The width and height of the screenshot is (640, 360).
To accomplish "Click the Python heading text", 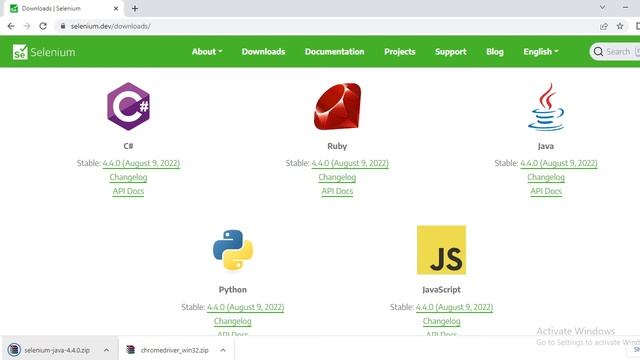I will tap(233, 290).
